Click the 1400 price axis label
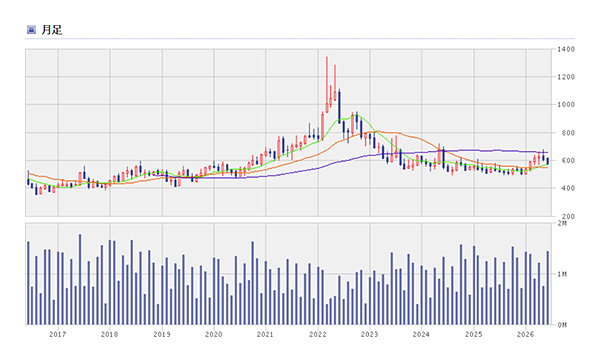The image size is (600, 362). [x=566, y=49]
